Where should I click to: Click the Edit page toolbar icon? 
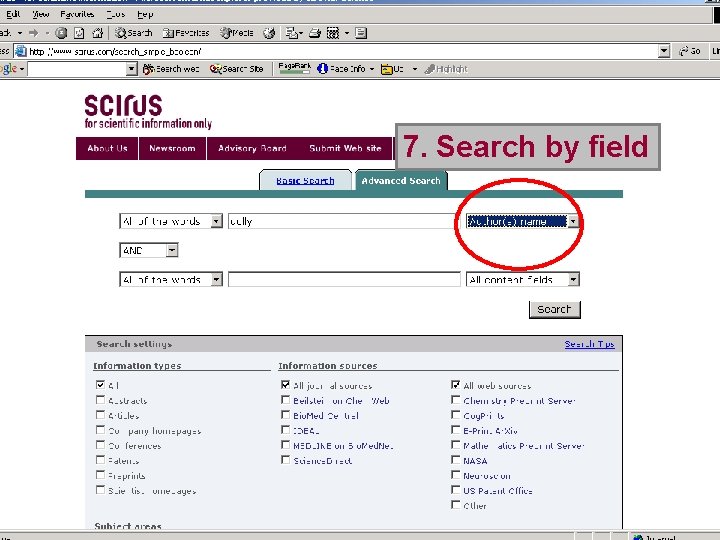333,33
